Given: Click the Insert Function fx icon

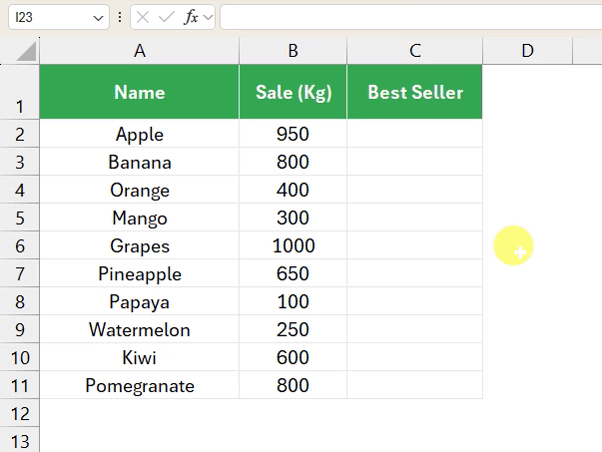Looking at the screenshot, I should (x=191, y=17).
